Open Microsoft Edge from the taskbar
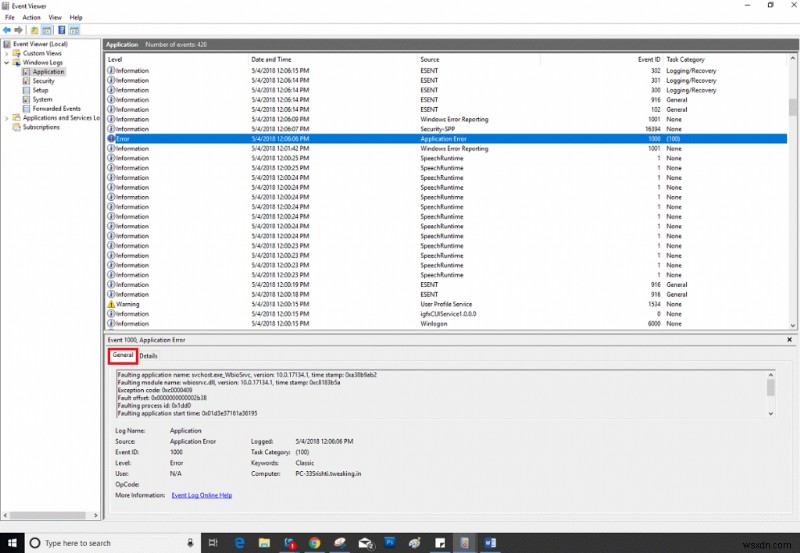 tap(240, 543)
